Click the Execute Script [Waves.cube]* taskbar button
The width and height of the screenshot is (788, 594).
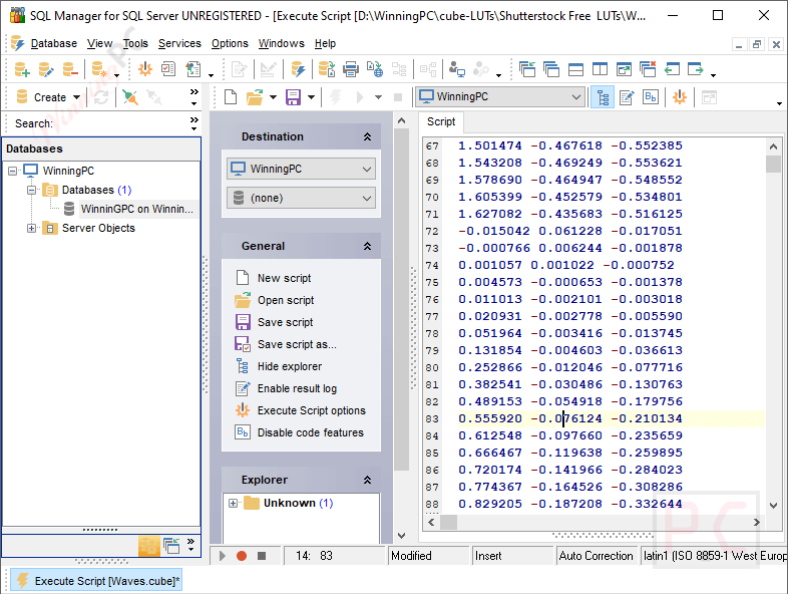tap(96, 581)
